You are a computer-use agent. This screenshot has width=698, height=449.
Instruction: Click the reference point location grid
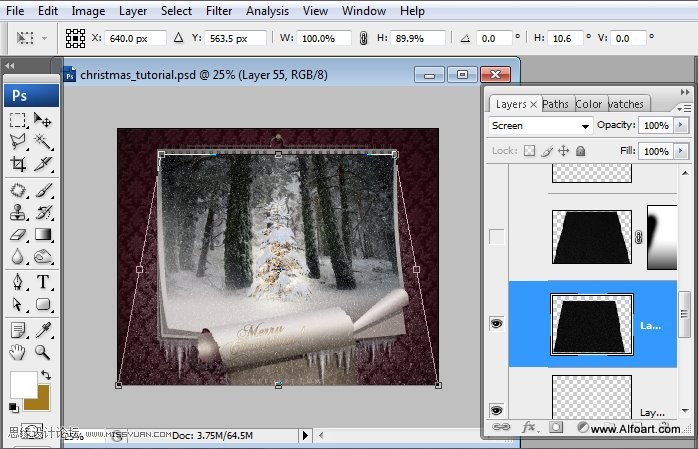pos(75,38)
